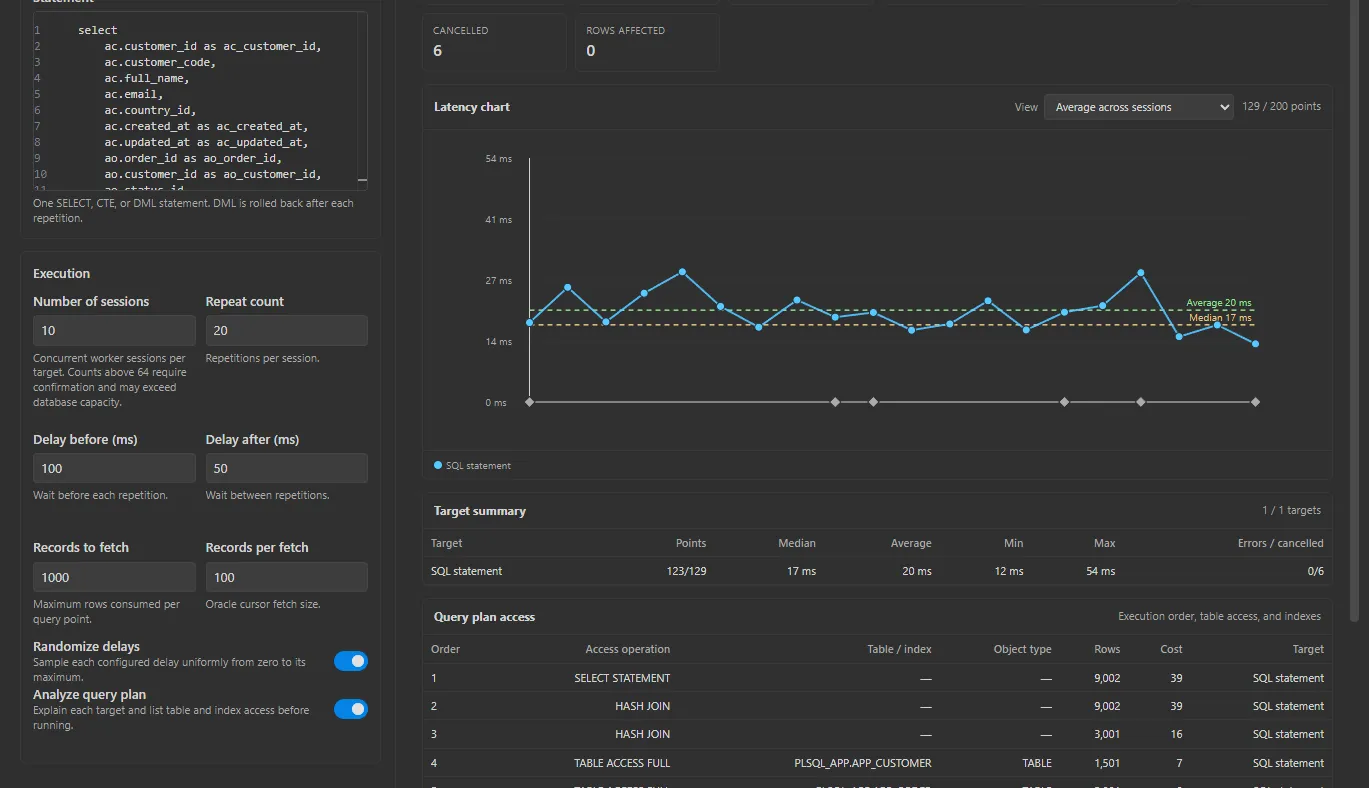Click the Cost column header
The image size is (1369, 788).
click(x=1171, y=649)
